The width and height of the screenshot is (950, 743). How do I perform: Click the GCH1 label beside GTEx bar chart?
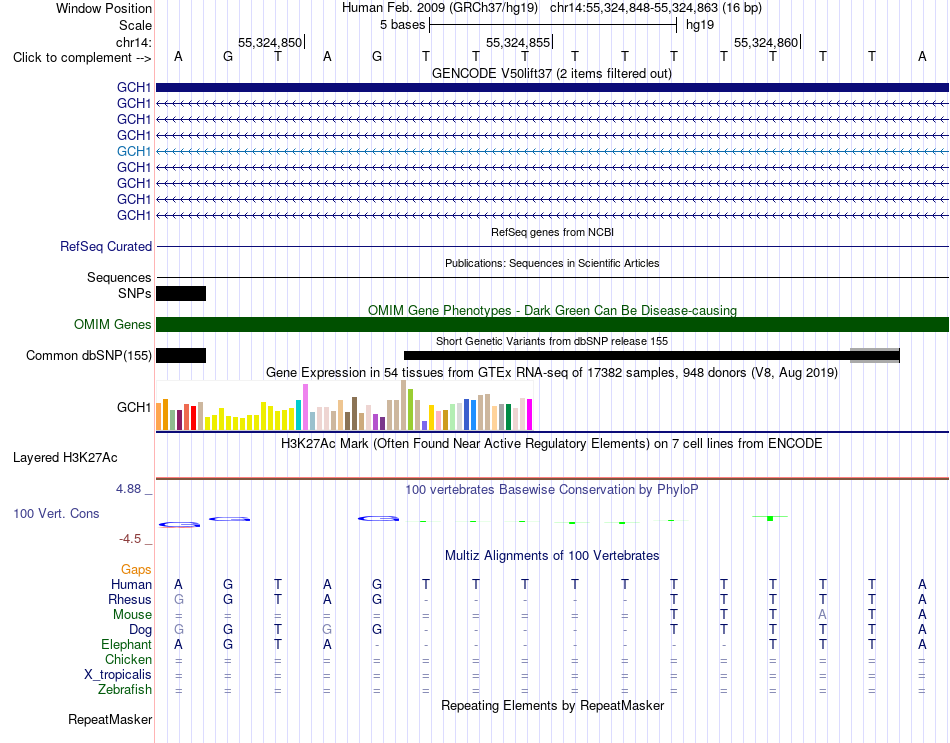pyautogui.click(x=134, y=407)
